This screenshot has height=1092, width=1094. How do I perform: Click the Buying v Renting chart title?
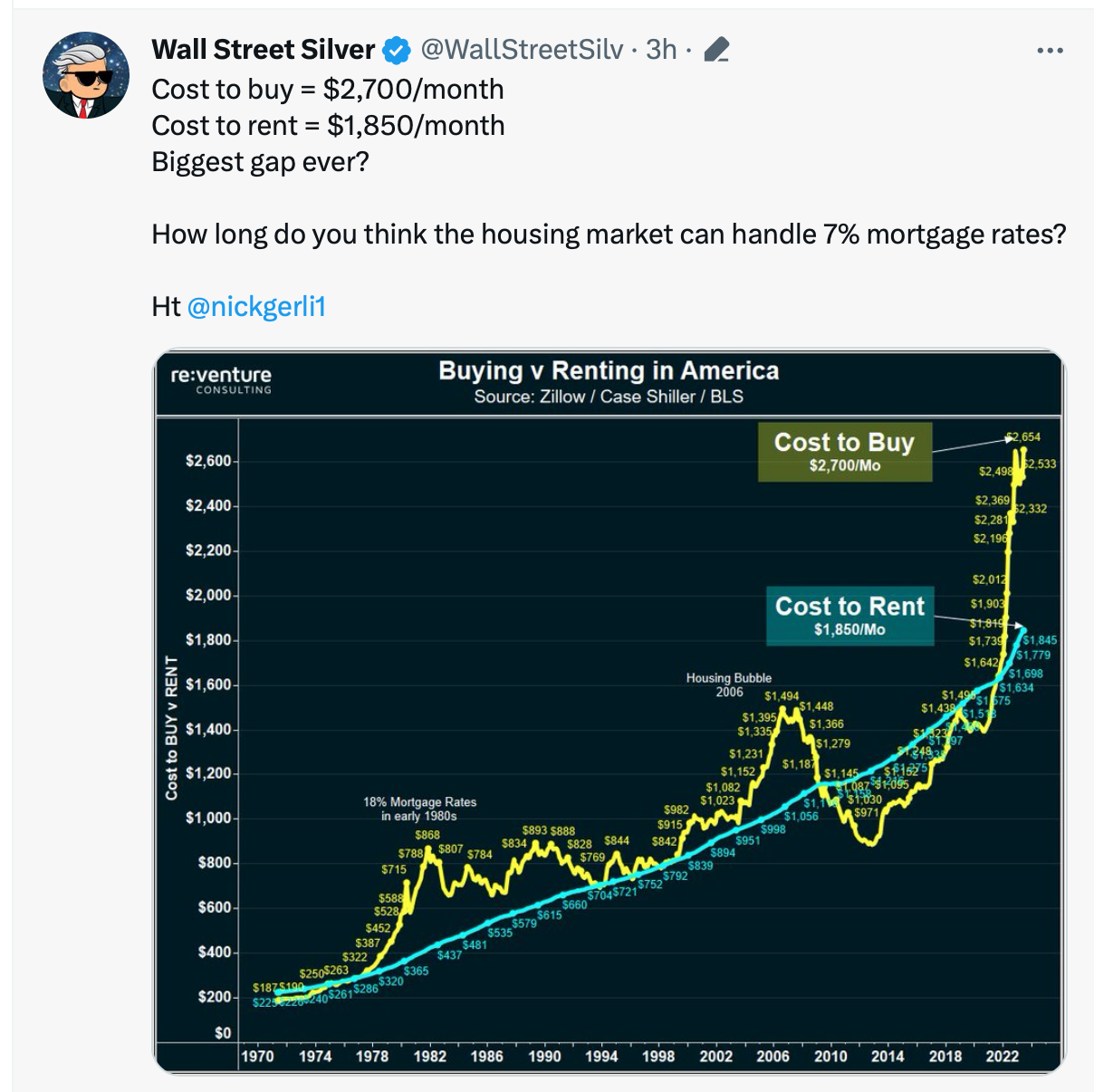[609, 370]
